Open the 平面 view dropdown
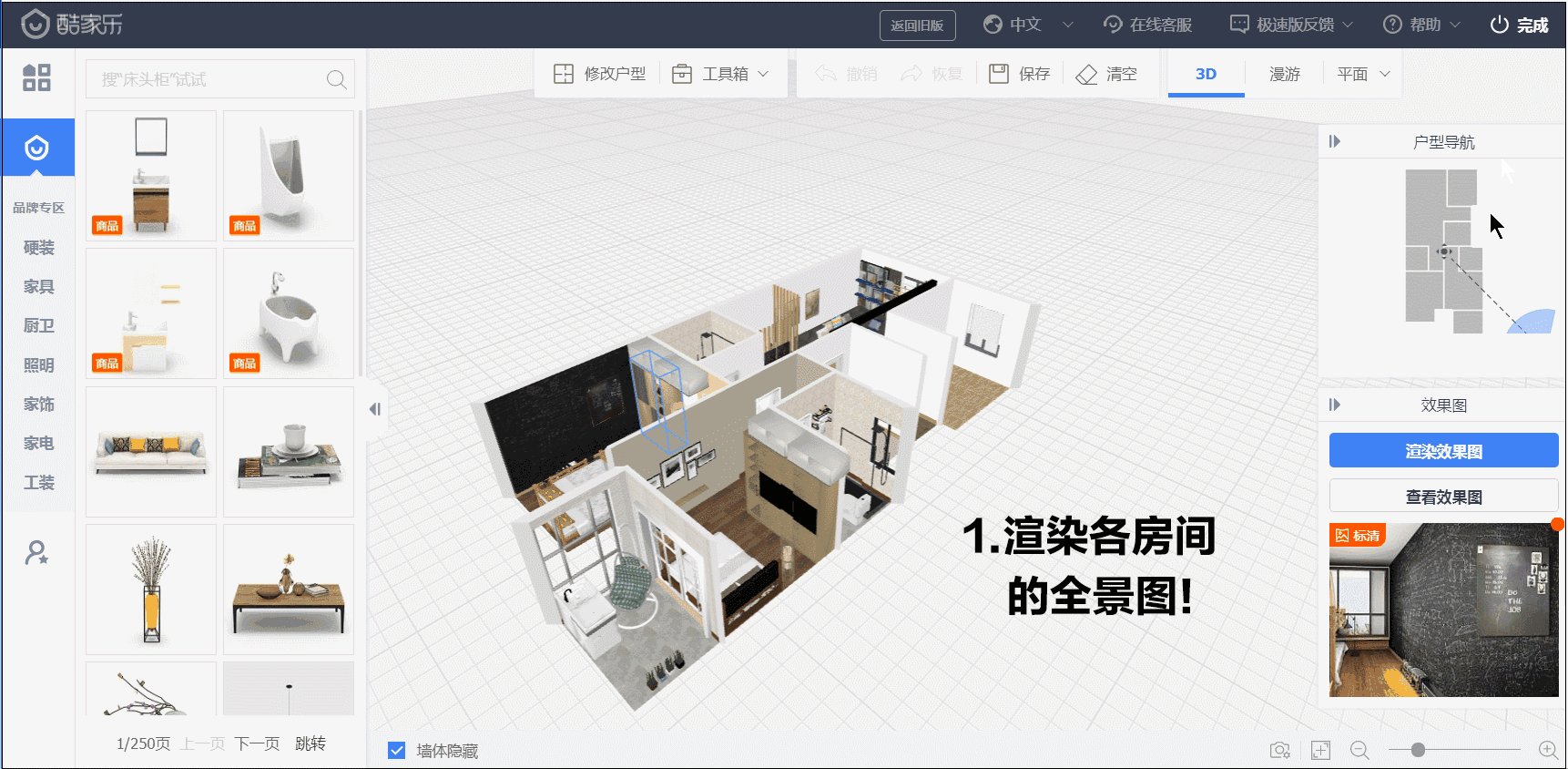The image size is (1568, 769). coord(1363,74)
